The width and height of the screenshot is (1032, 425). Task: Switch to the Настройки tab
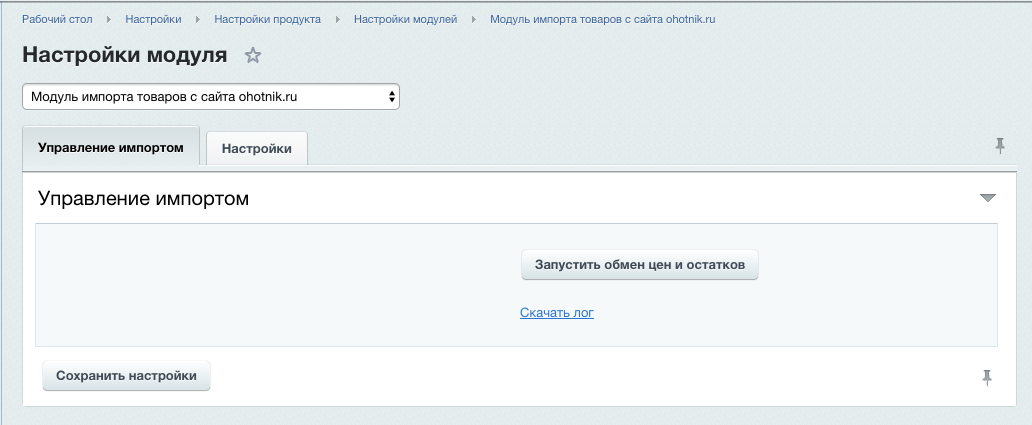point(257,149)
